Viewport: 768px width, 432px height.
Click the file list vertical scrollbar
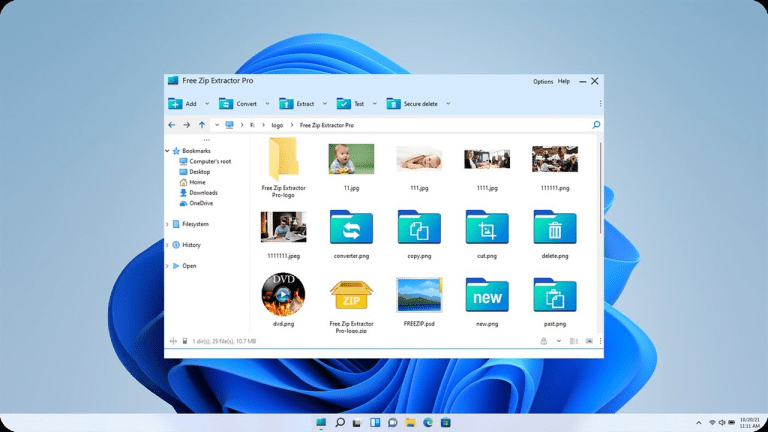tap(600, 188)
